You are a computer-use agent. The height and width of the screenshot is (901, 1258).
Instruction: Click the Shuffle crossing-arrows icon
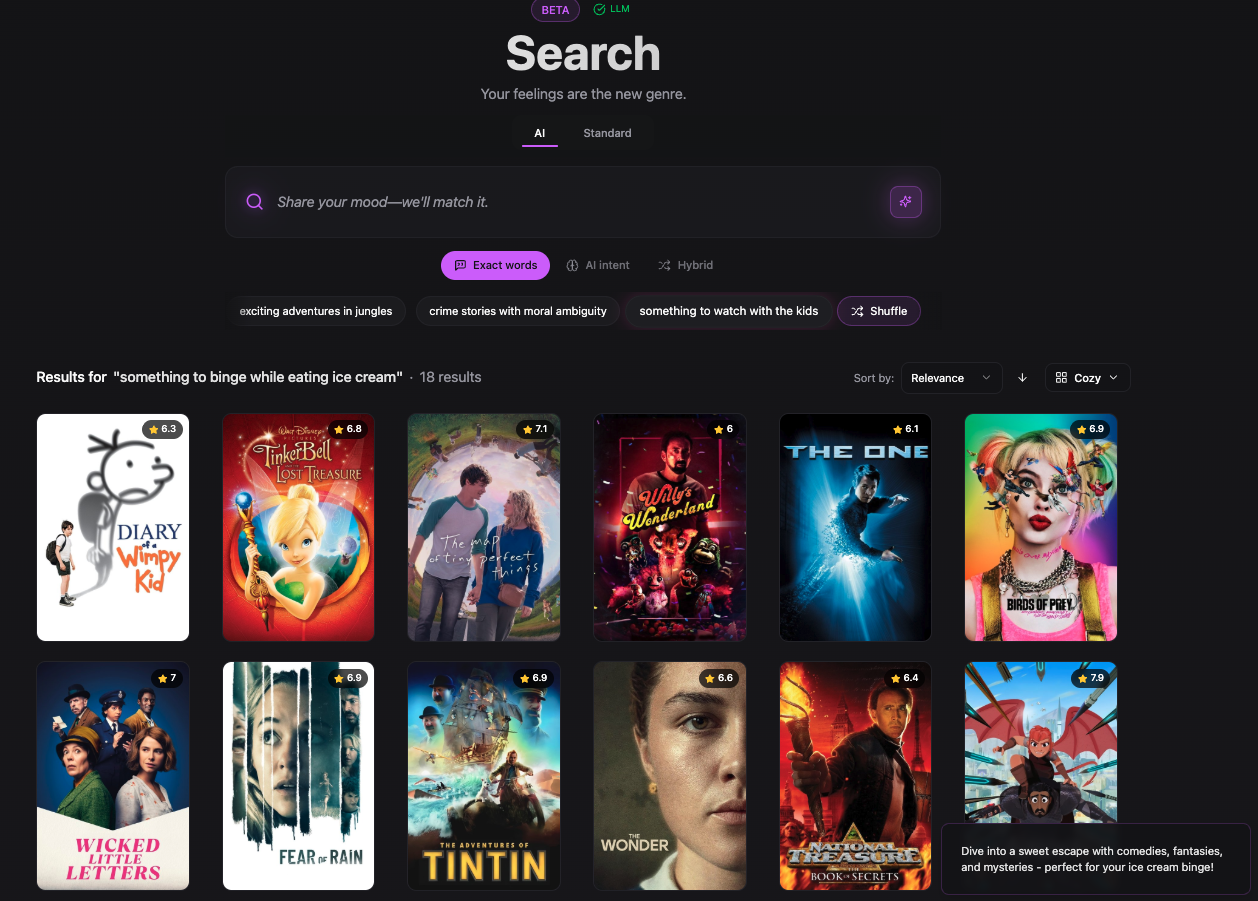click(x=856, y=311)
